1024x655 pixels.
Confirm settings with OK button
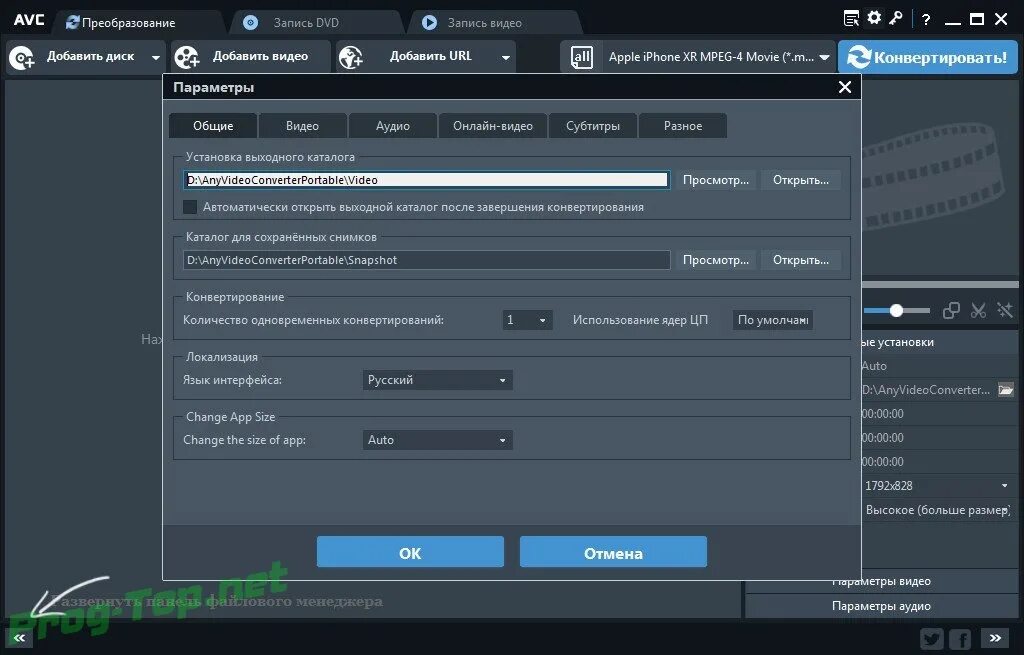tap(410, 552)
